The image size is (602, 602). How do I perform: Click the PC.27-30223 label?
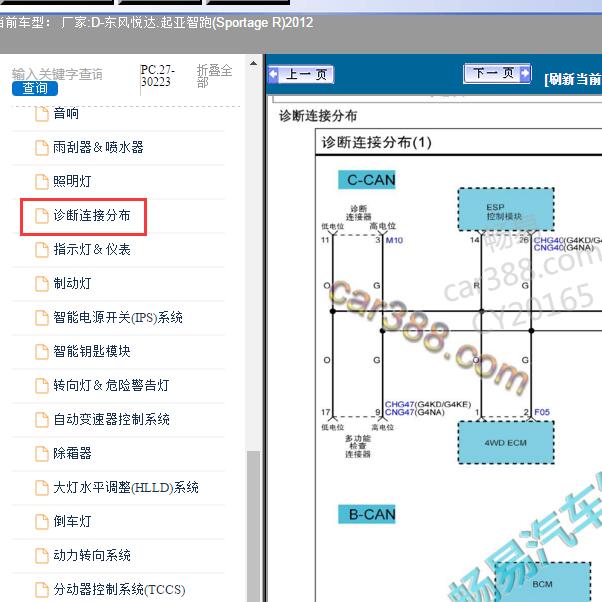click(x=158, y=76)
